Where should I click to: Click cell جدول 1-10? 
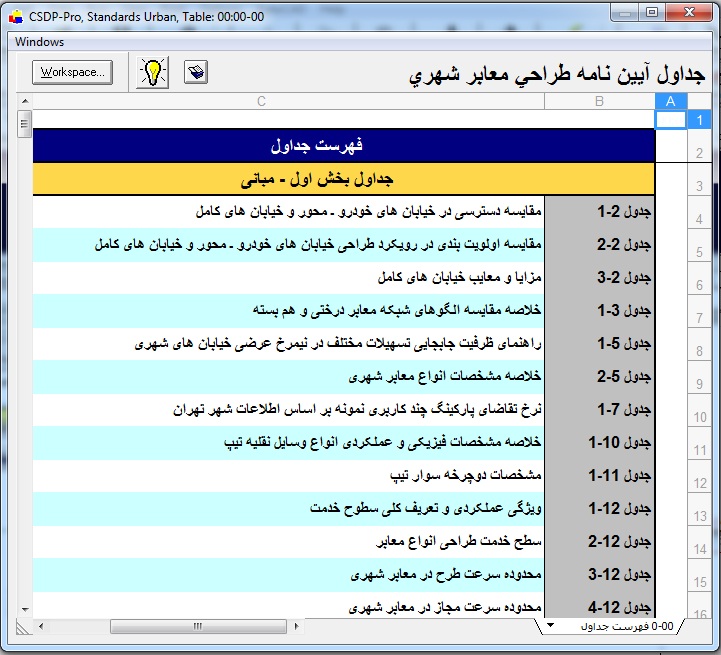point(600,443)
